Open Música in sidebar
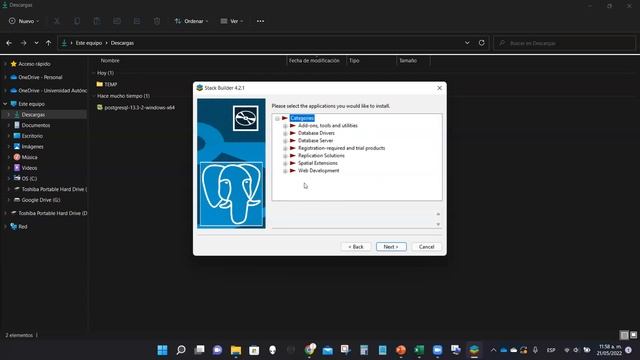 pos(29,157)
